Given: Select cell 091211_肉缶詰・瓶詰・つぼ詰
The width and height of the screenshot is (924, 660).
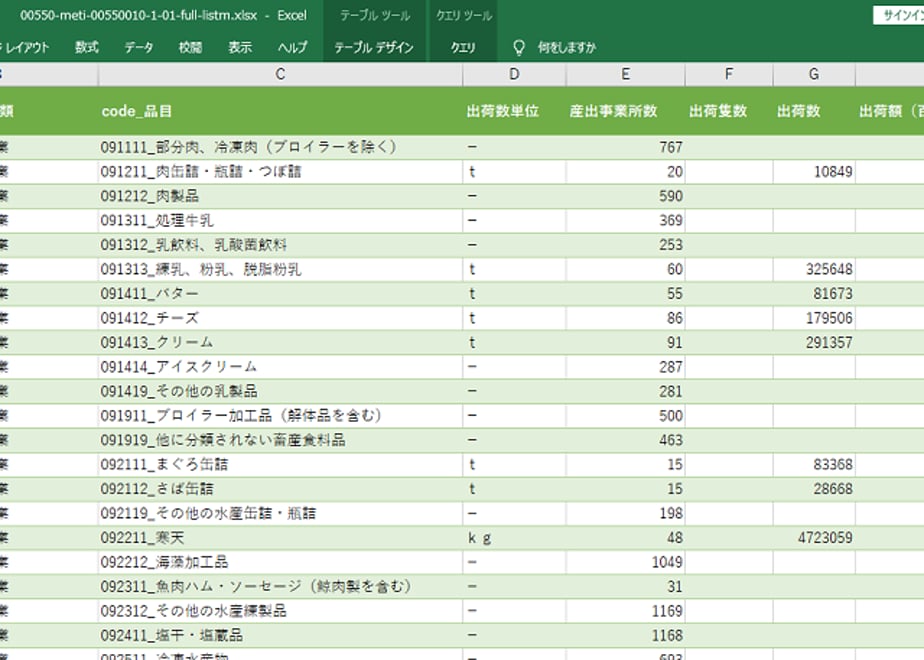Looking at the screenshot, I should (280, 171).
